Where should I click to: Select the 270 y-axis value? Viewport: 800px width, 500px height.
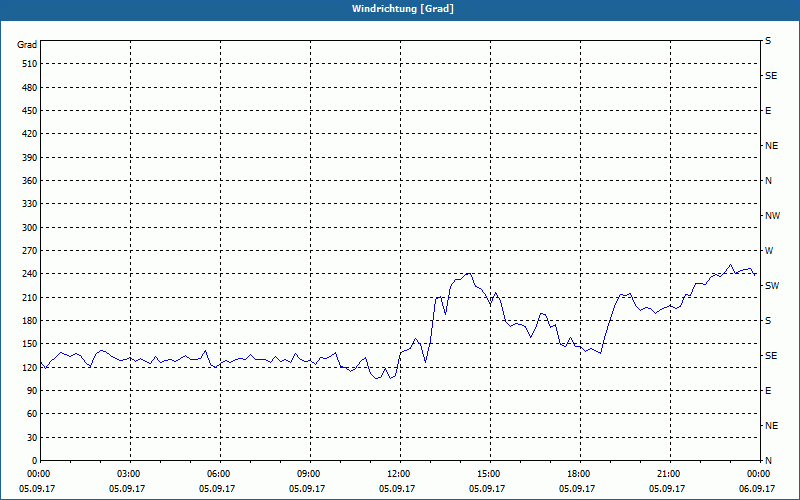pyautogui.click(x=30, y=251)
